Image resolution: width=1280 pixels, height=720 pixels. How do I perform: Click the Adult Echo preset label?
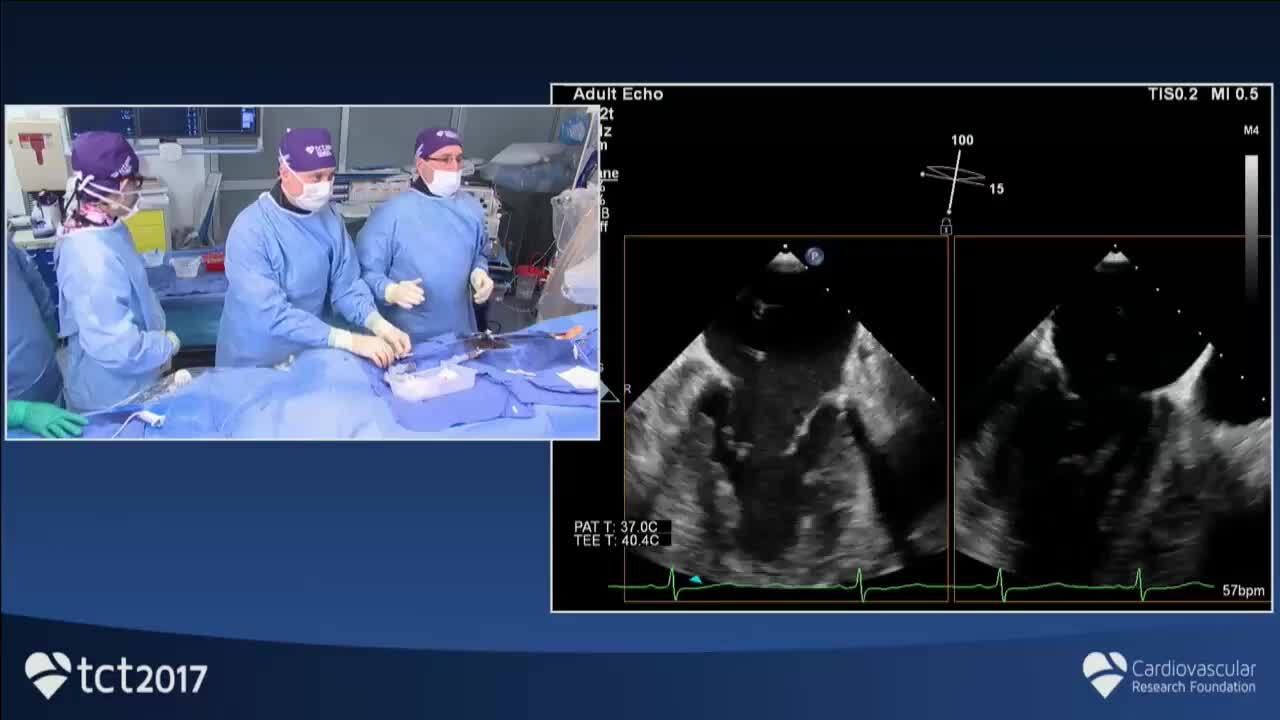tap(618, 94)
